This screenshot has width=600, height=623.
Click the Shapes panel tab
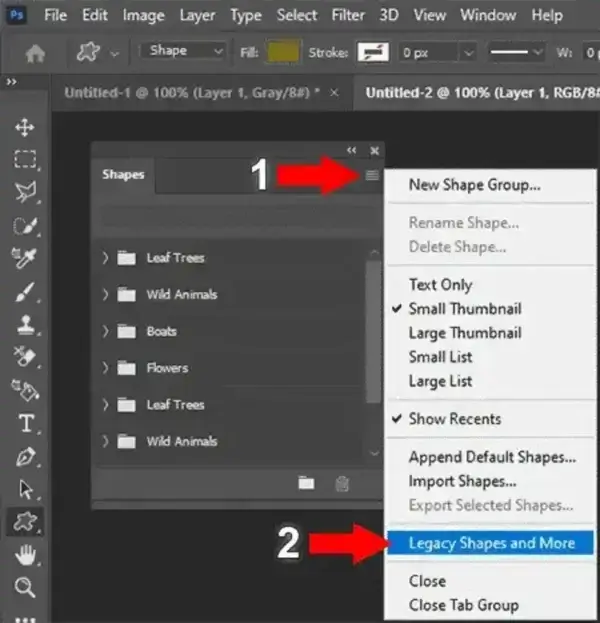click(123, 174)
